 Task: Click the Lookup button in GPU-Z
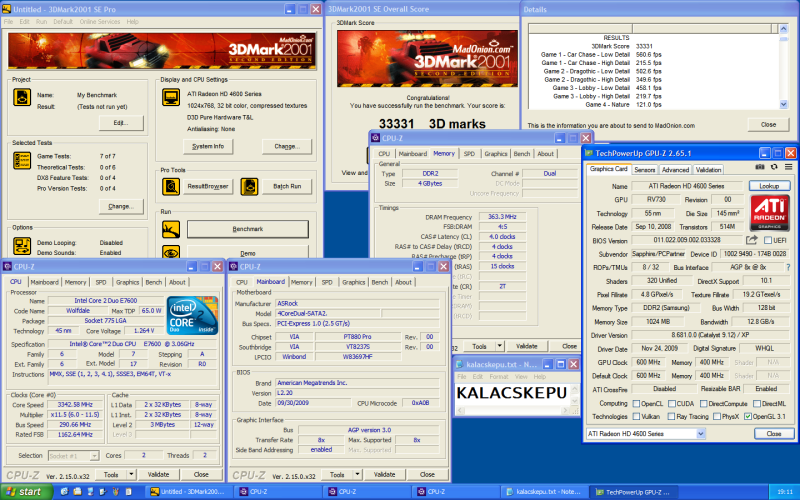tap(769, 186)
